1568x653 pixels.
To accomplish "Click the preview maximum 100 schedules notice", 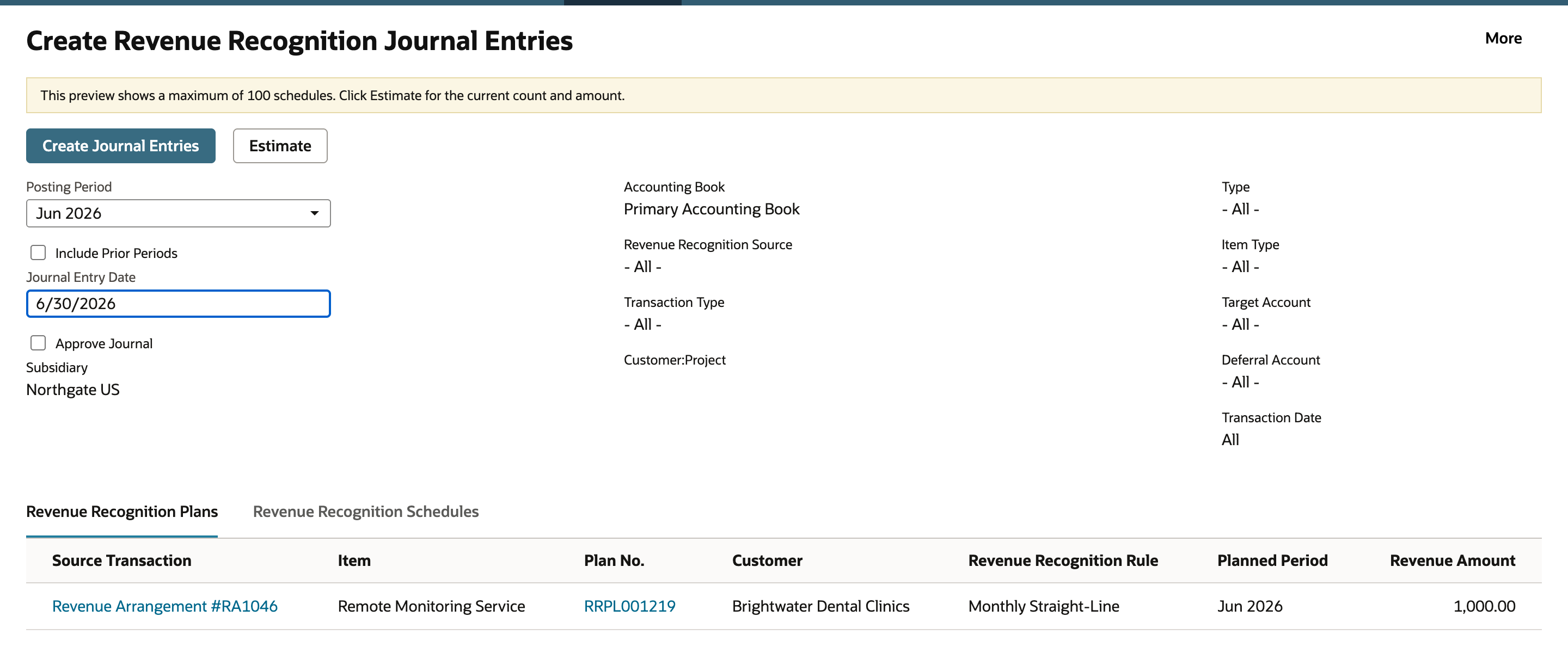I will (783, 96).
